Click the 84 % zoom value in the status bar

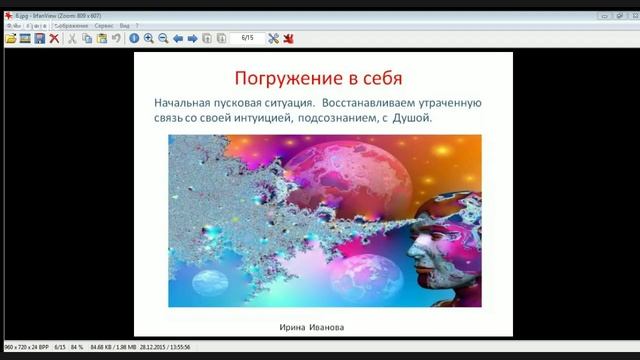77,347
